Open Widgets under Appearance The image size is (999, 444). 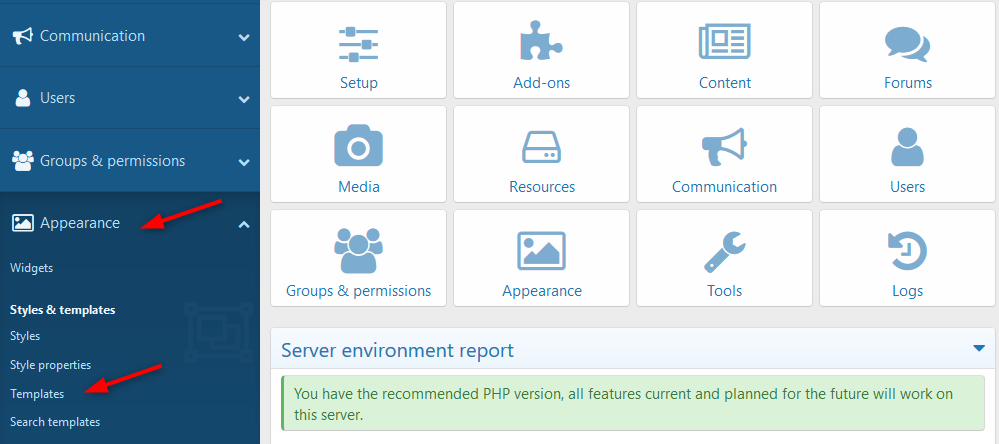[x=31, y=268]
